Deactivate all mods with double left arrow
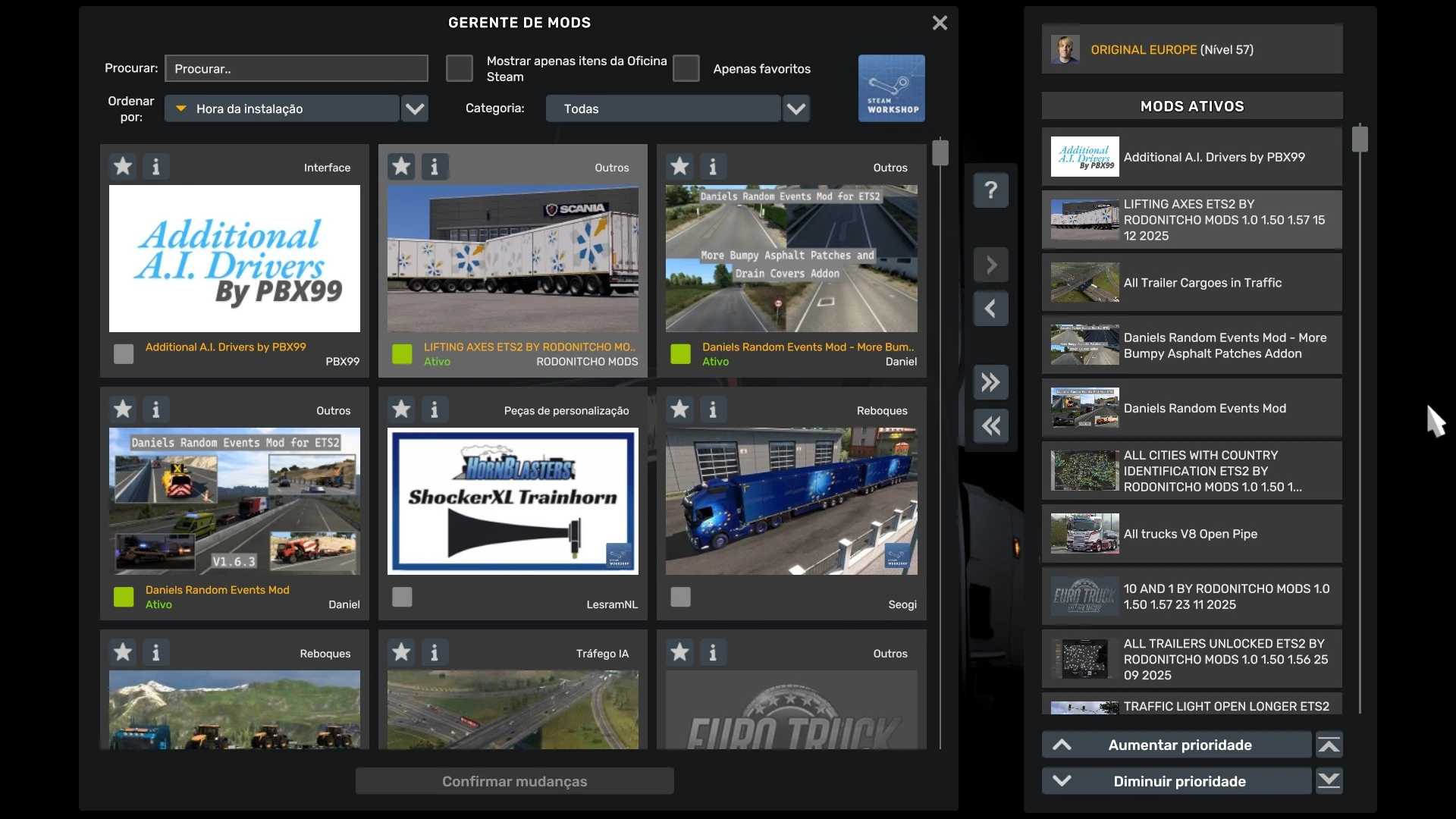 990,426
